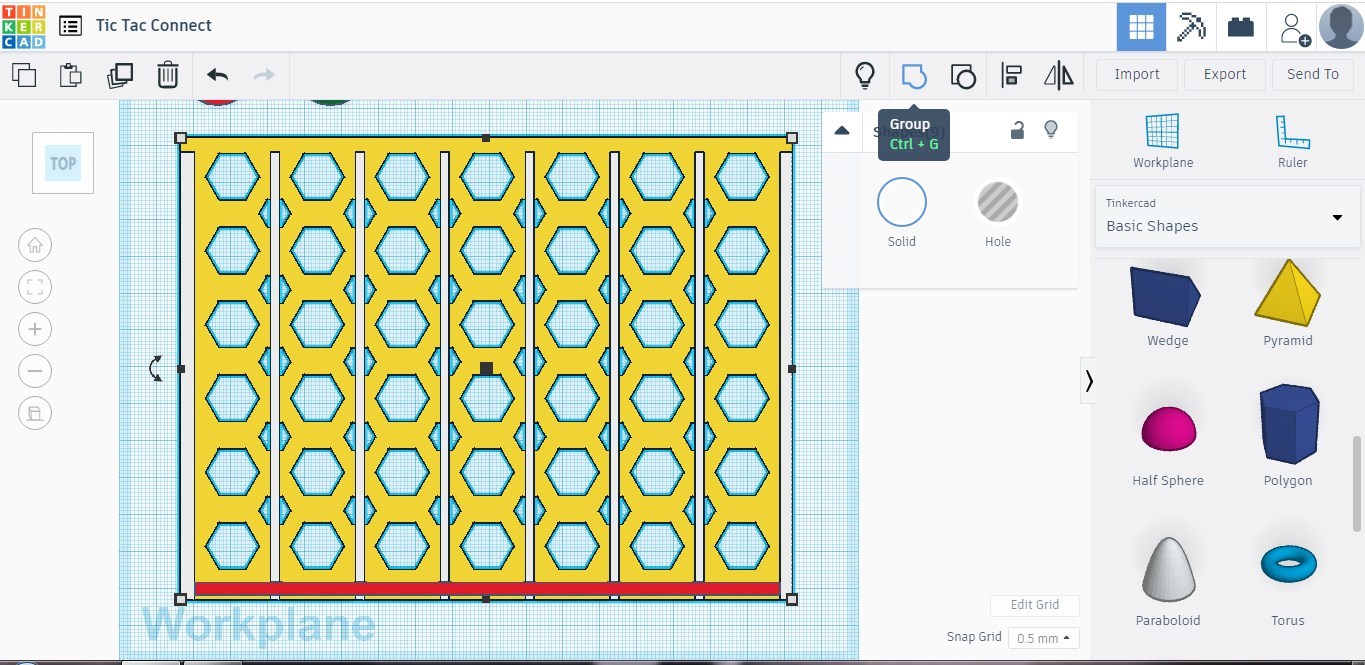Viewport: 1365px width, 665px height.
Task: Zoom in with plus button
Action: pyautogui.click(x=35, y=329)
